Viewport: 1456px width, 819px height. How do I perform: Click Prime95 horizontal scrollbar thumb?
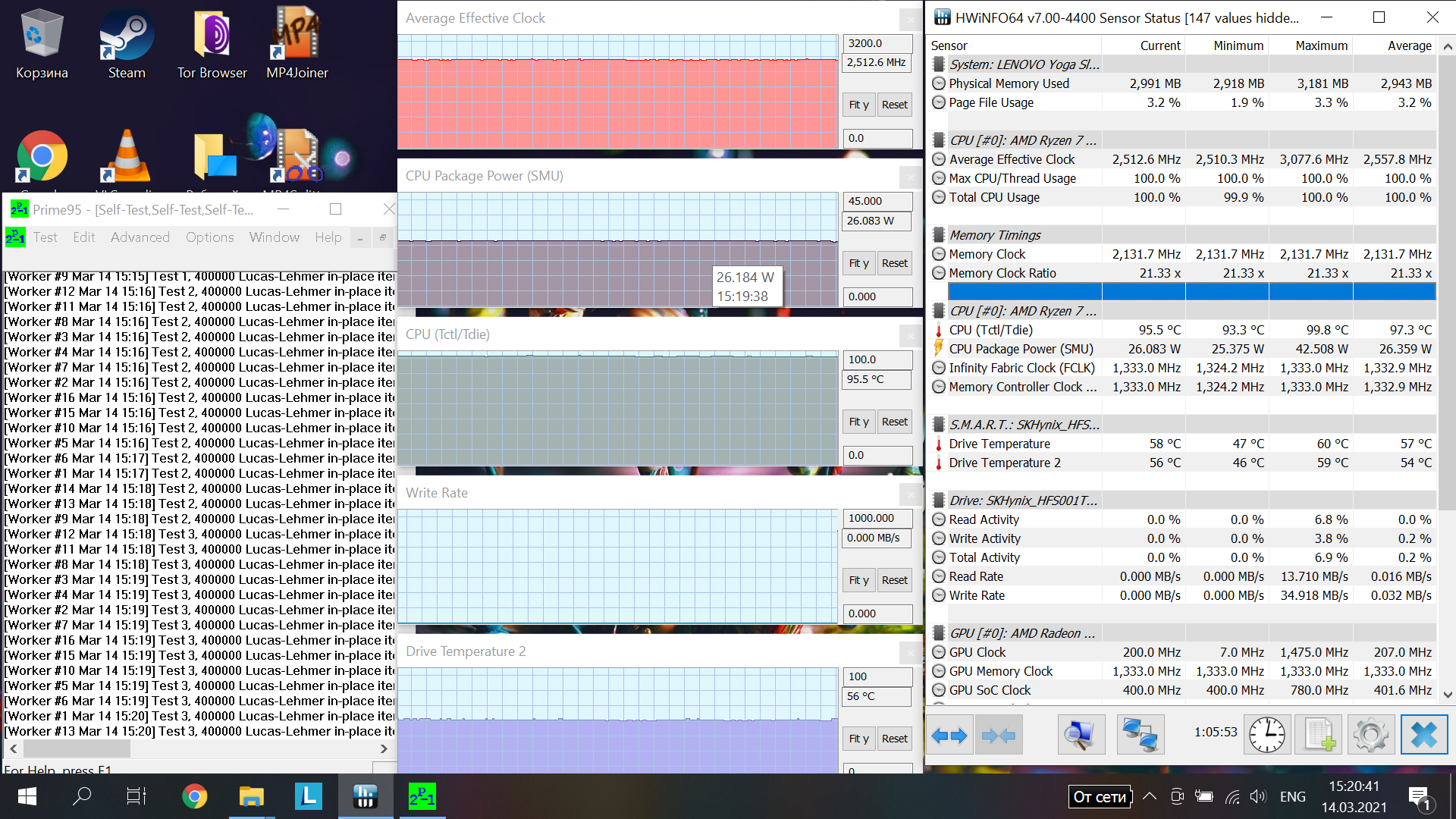pos(77,748)
